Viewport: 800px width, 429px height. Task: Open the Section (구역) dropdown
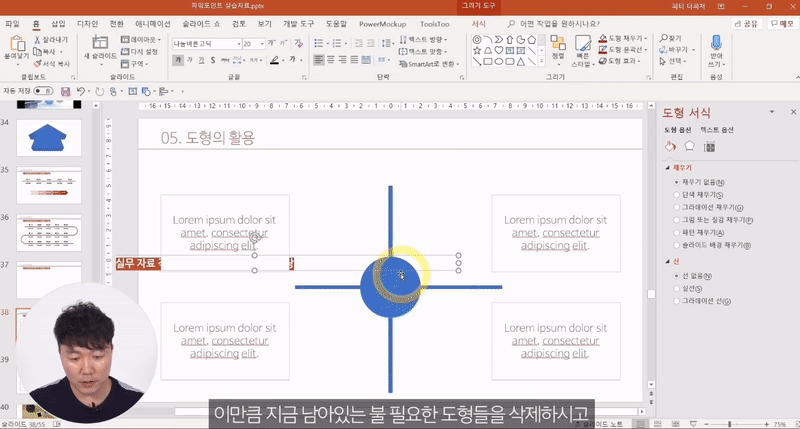135,64
